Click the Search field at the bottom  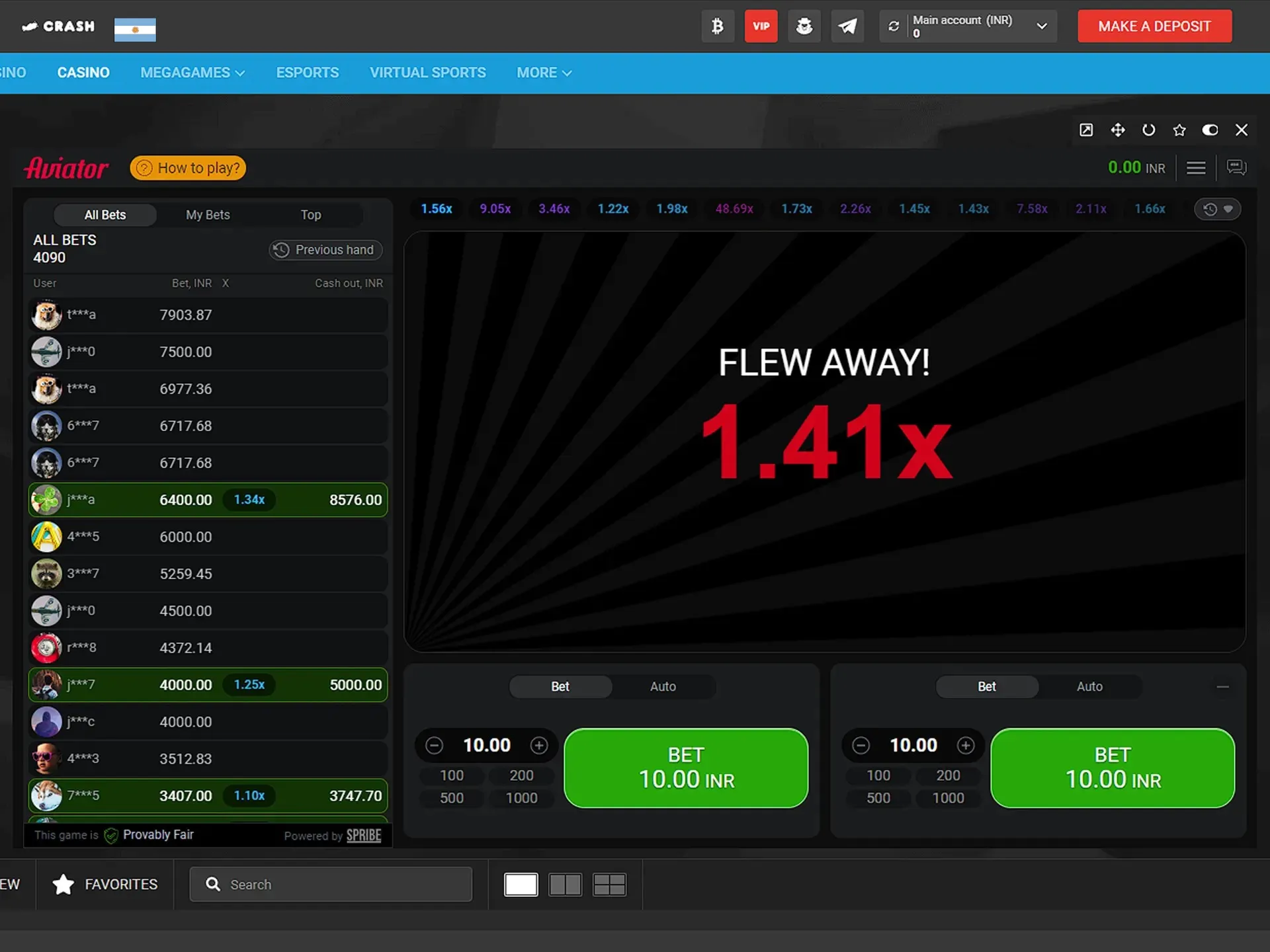tap(331, 885)
